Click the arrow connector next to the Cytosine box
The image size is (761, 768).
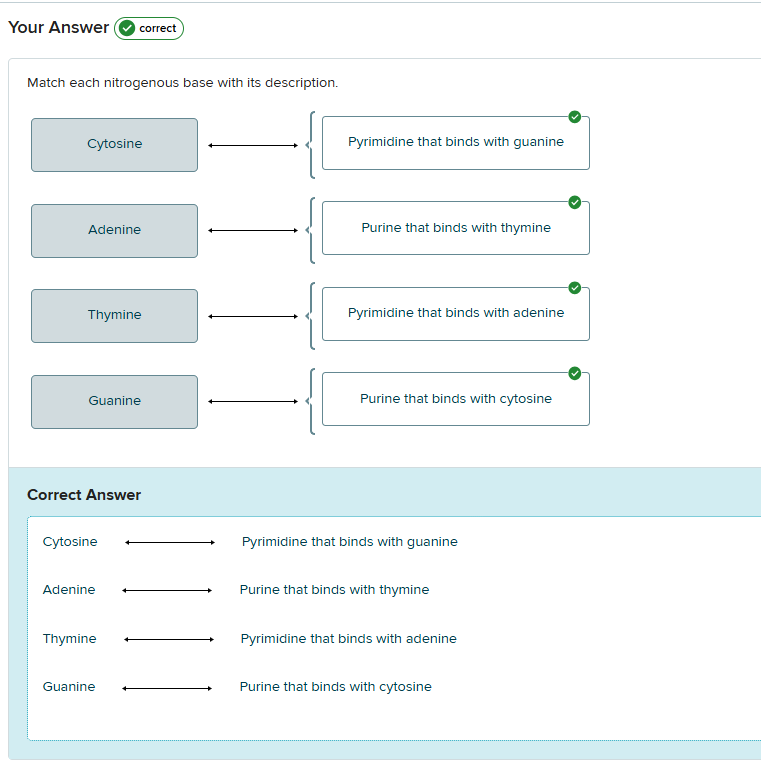(253, 145)
